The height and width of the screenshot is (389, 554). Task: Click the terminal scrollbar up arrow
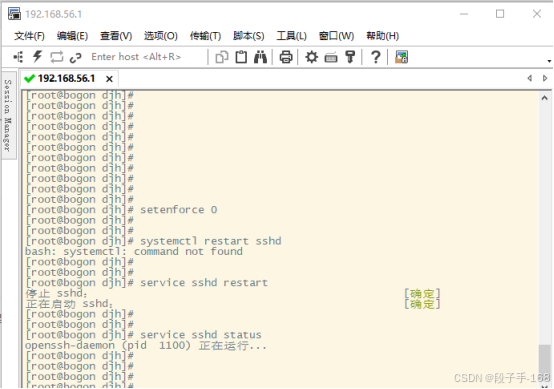[544, 98]
